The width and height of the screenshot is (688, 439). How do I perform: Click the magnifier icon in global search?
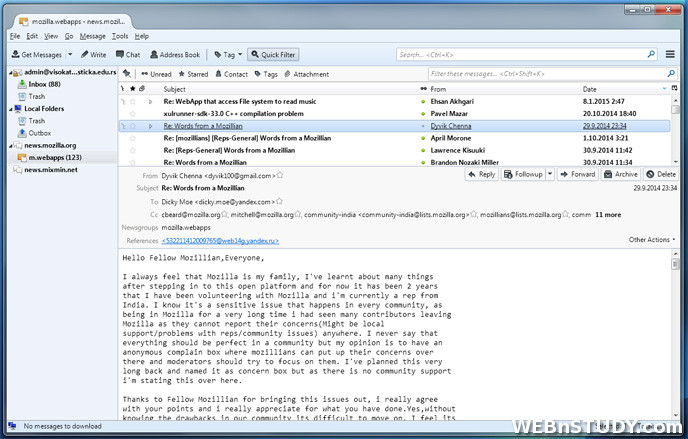pos(651,54)
